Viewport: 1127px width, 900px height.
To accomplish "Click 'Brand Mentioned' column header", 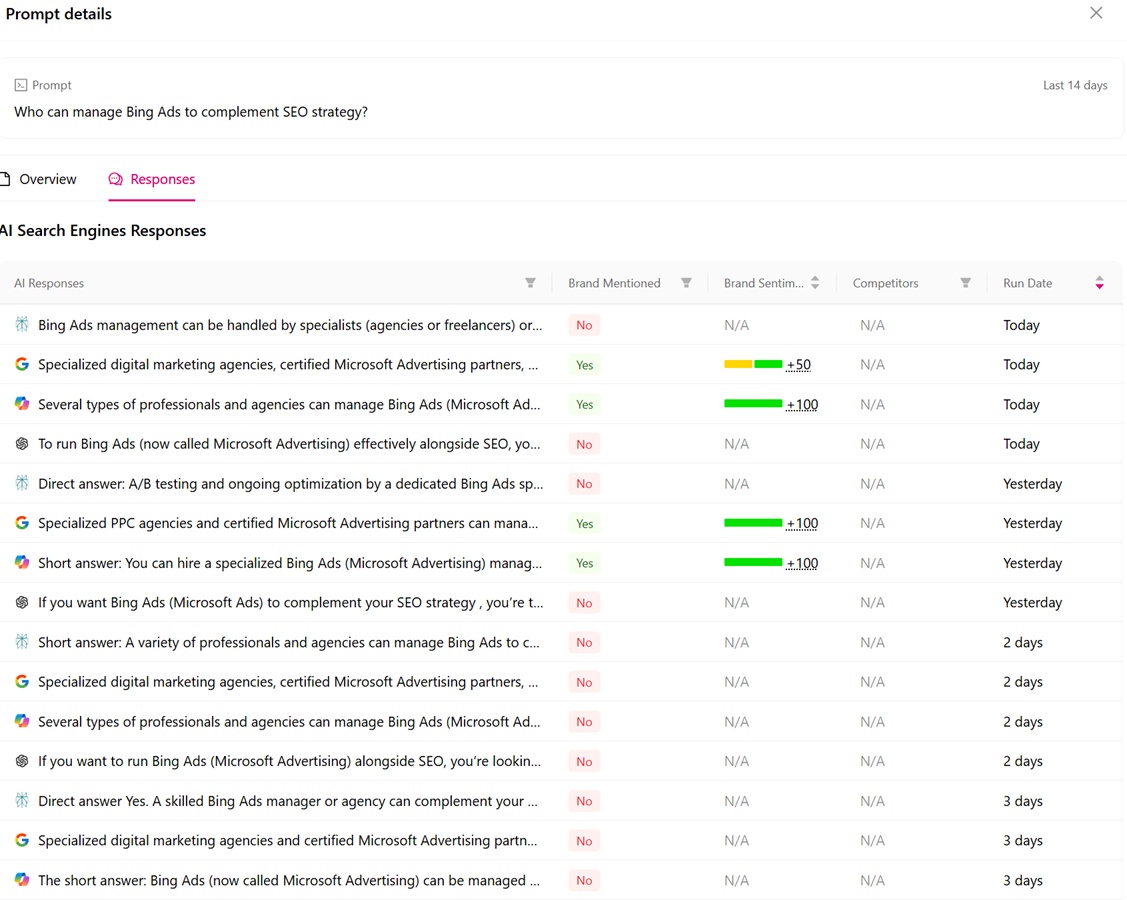I will [x=615, y=283].
